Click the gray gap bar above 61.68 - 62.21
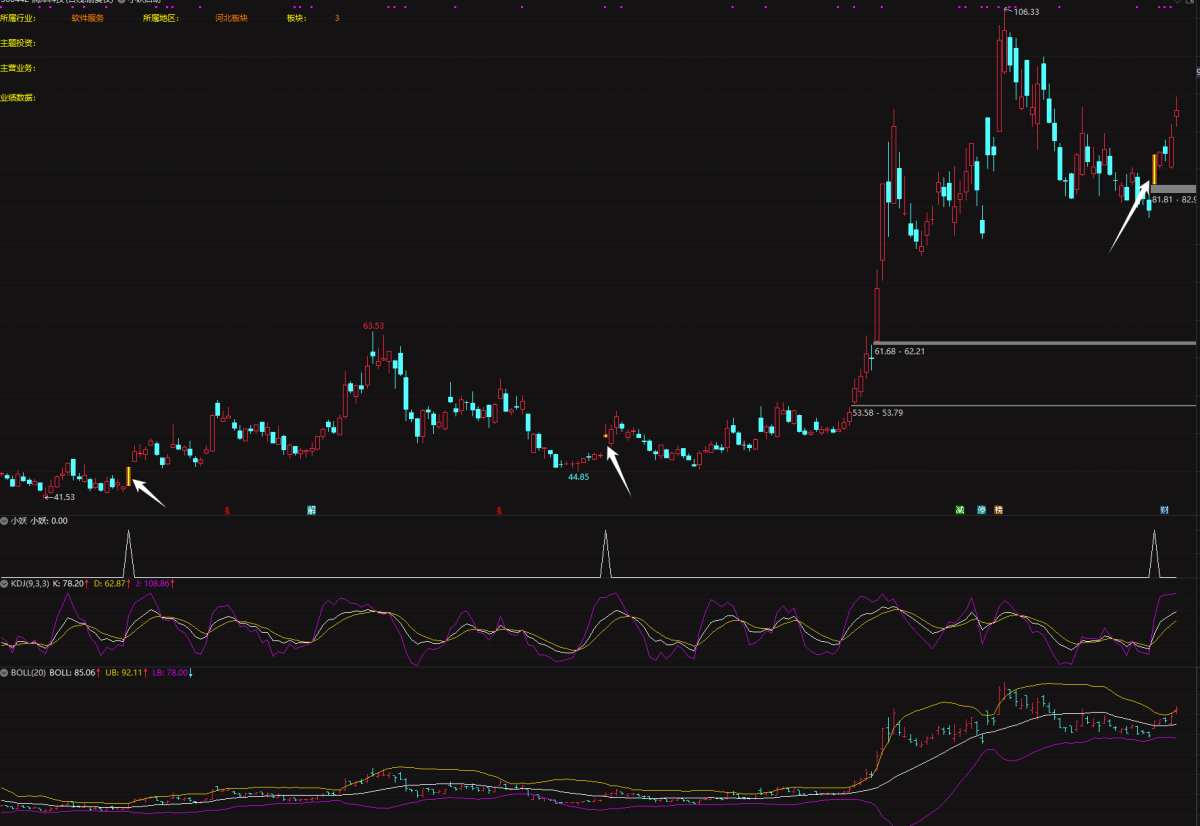 (x=1034, y=343)
